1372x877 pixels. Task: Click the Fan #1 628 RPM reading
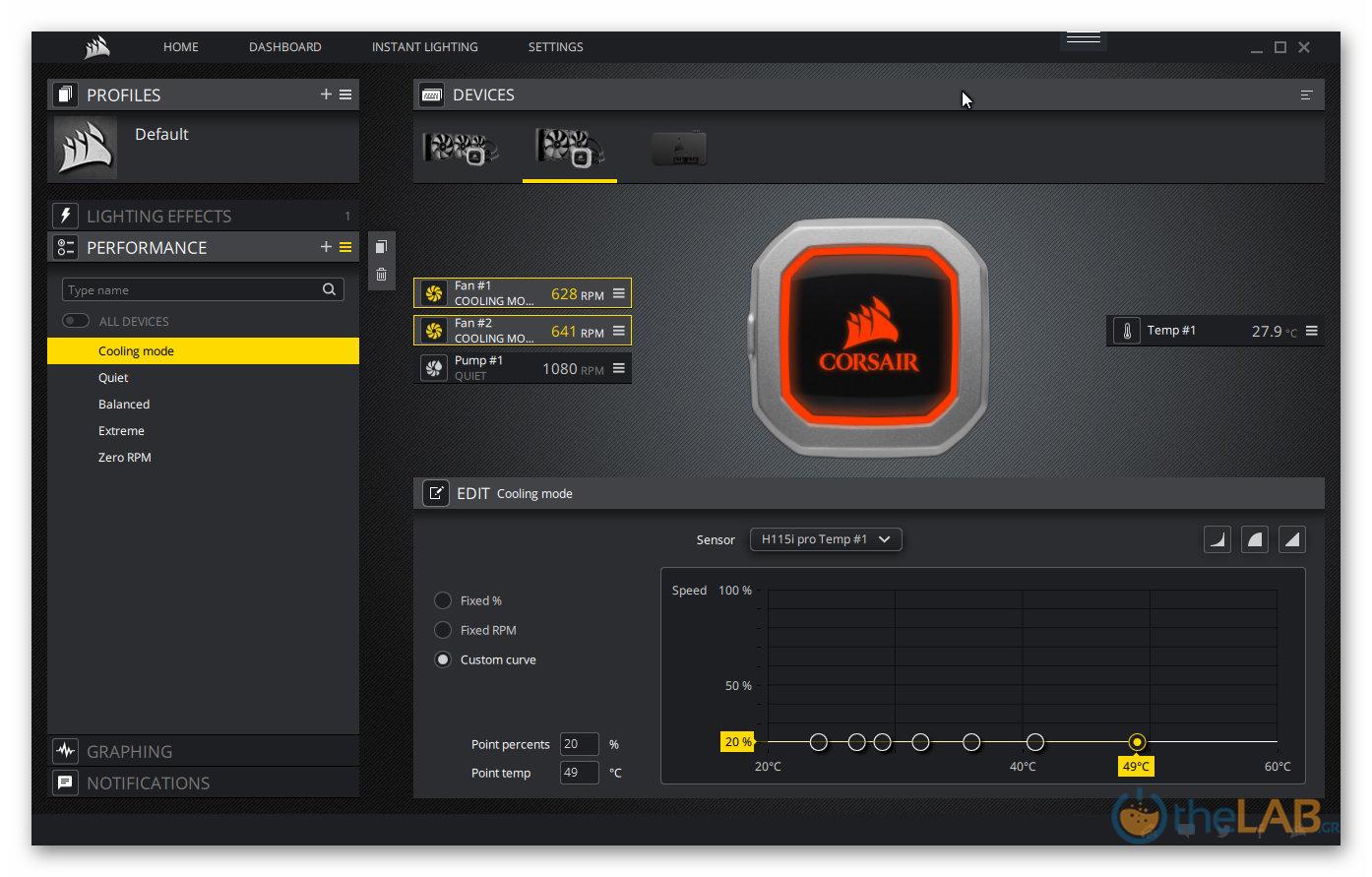578,293
